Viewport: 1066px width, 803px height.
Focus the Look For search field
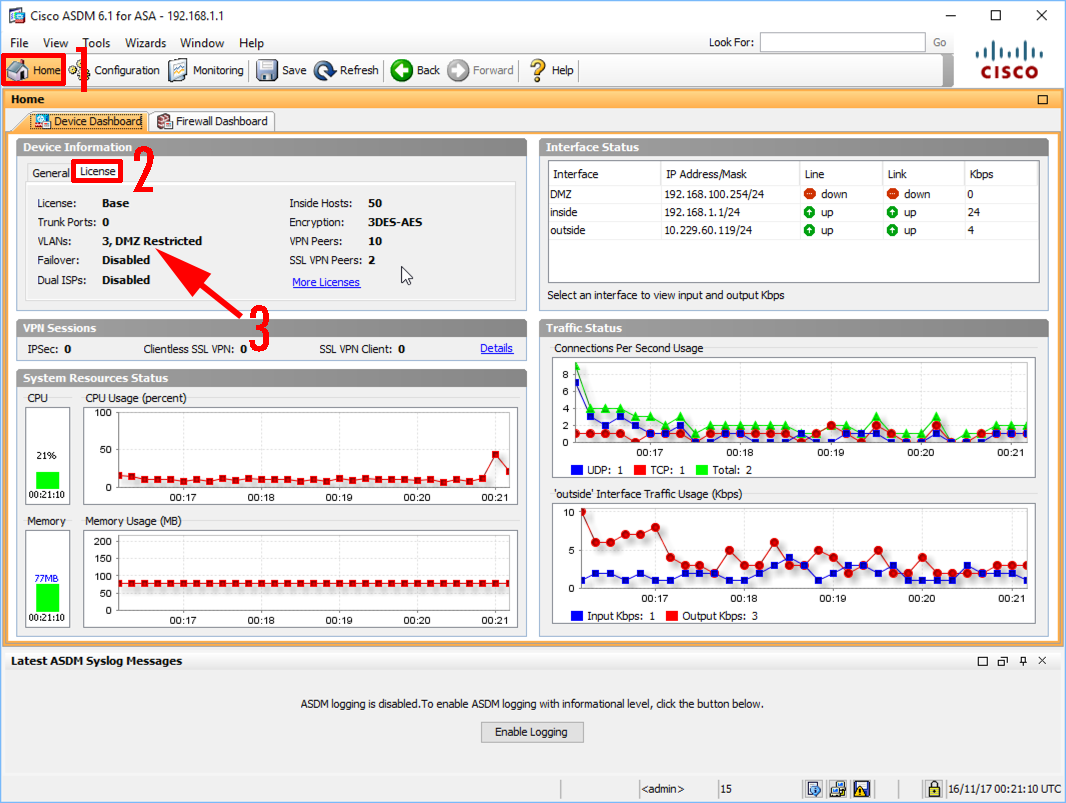(x=842, y=42)
